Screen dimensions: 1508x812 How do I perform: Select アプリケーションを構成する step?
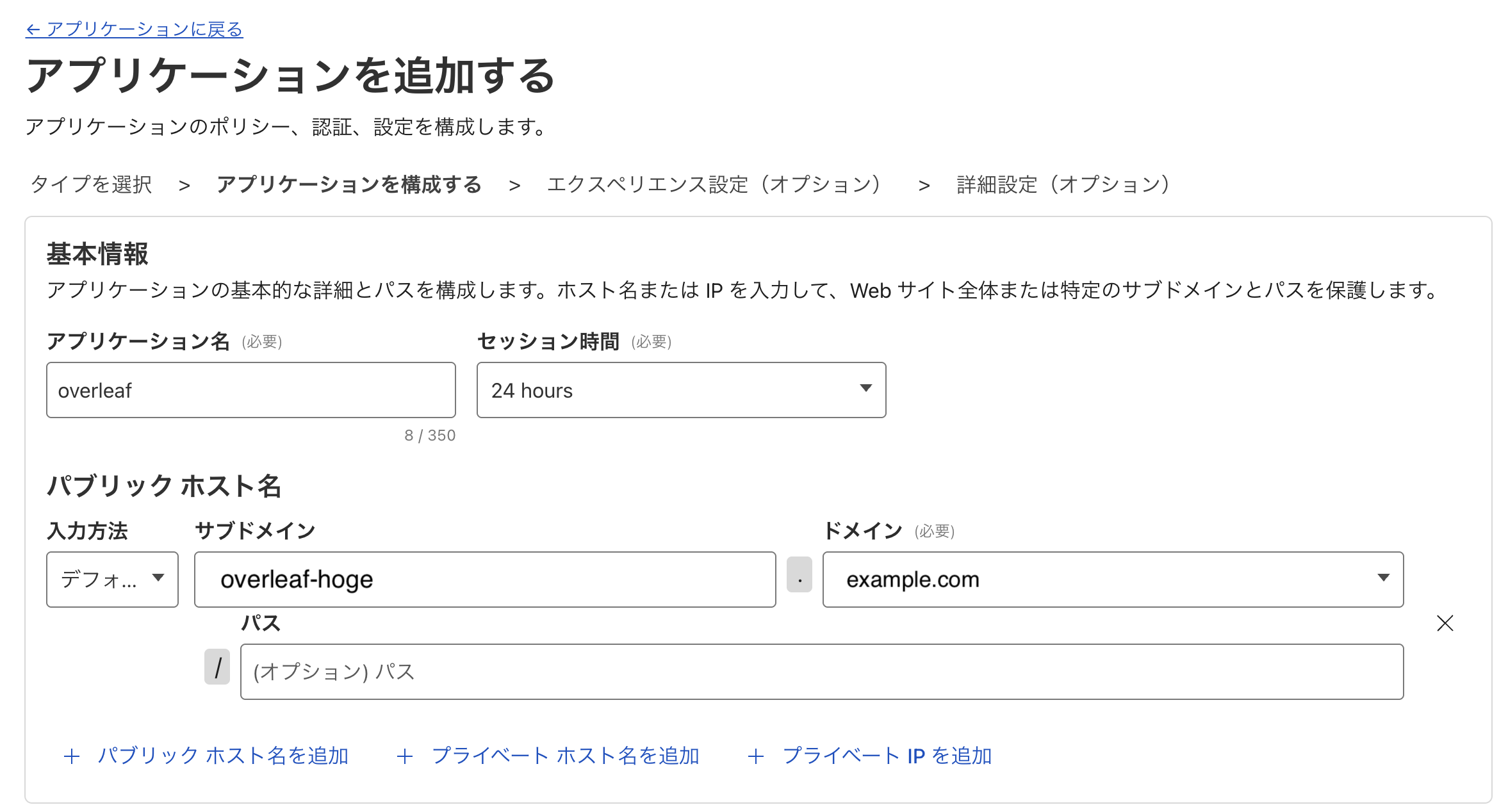pyautogui.click(x=349, y=184)
